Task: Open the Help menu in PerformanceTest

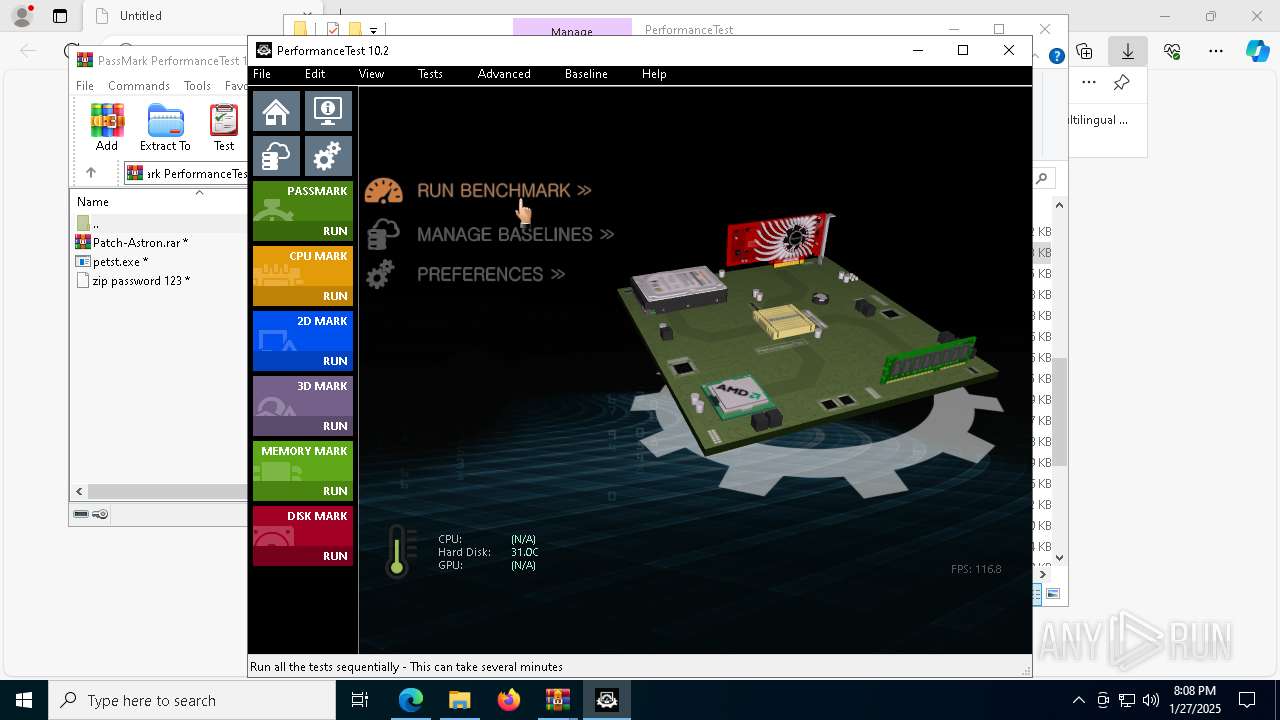Action: (654, 74)
